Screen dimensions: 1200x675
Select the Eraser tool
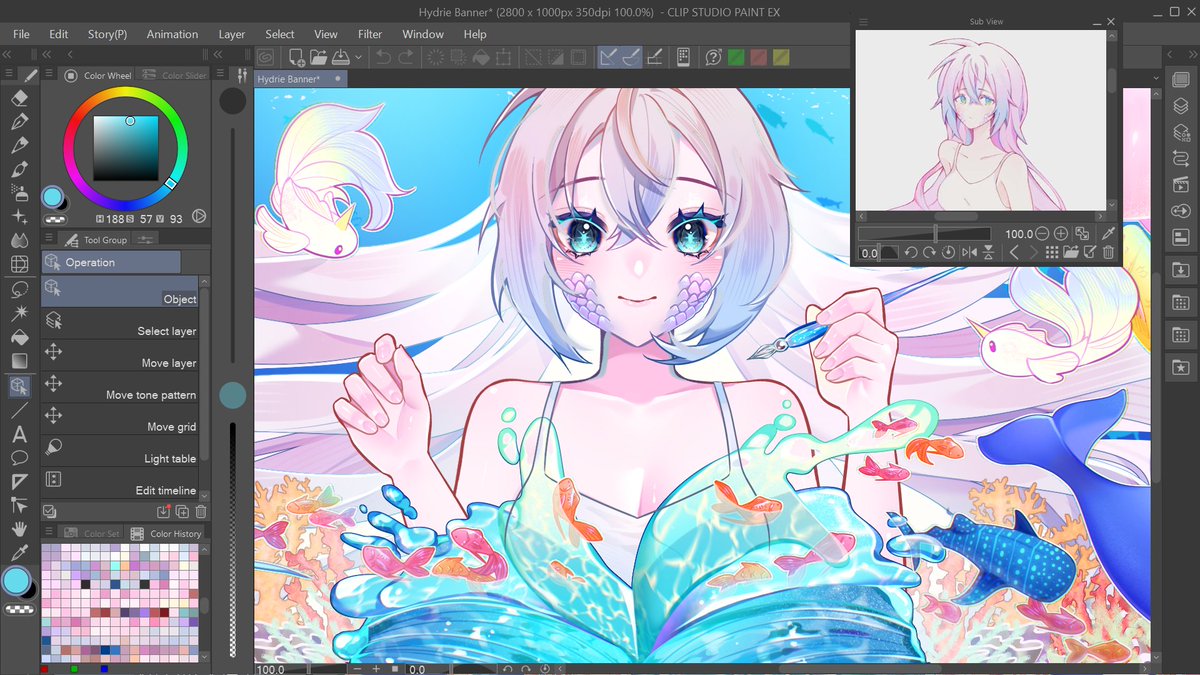(x=19, y=98)
